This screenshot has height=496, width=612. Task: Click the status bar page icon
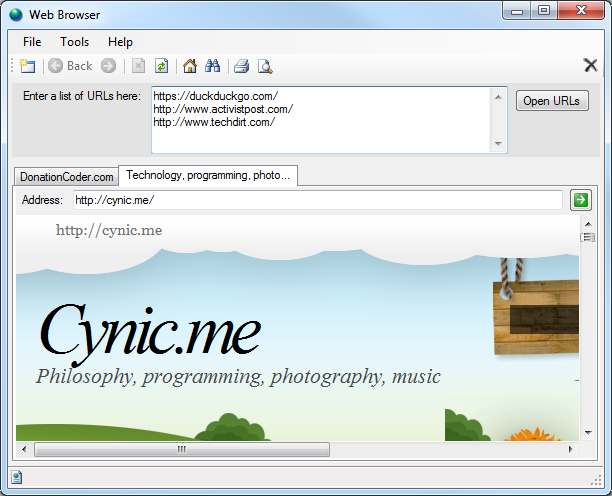[x=16, y=477]
